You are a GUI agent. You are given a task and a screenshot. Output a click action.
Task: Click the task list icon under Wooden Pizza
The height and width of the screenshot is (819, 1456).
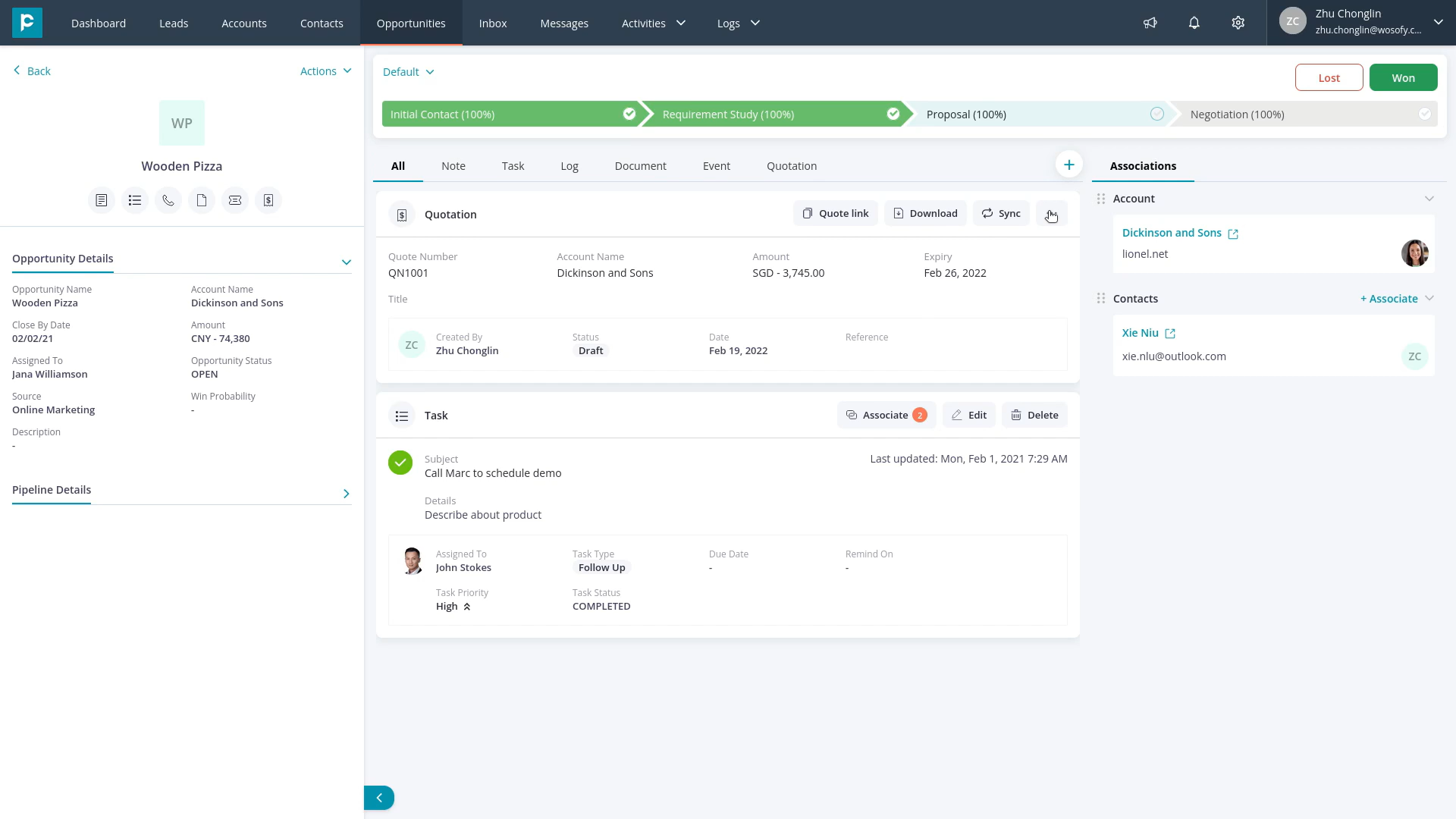click(135, 200)
